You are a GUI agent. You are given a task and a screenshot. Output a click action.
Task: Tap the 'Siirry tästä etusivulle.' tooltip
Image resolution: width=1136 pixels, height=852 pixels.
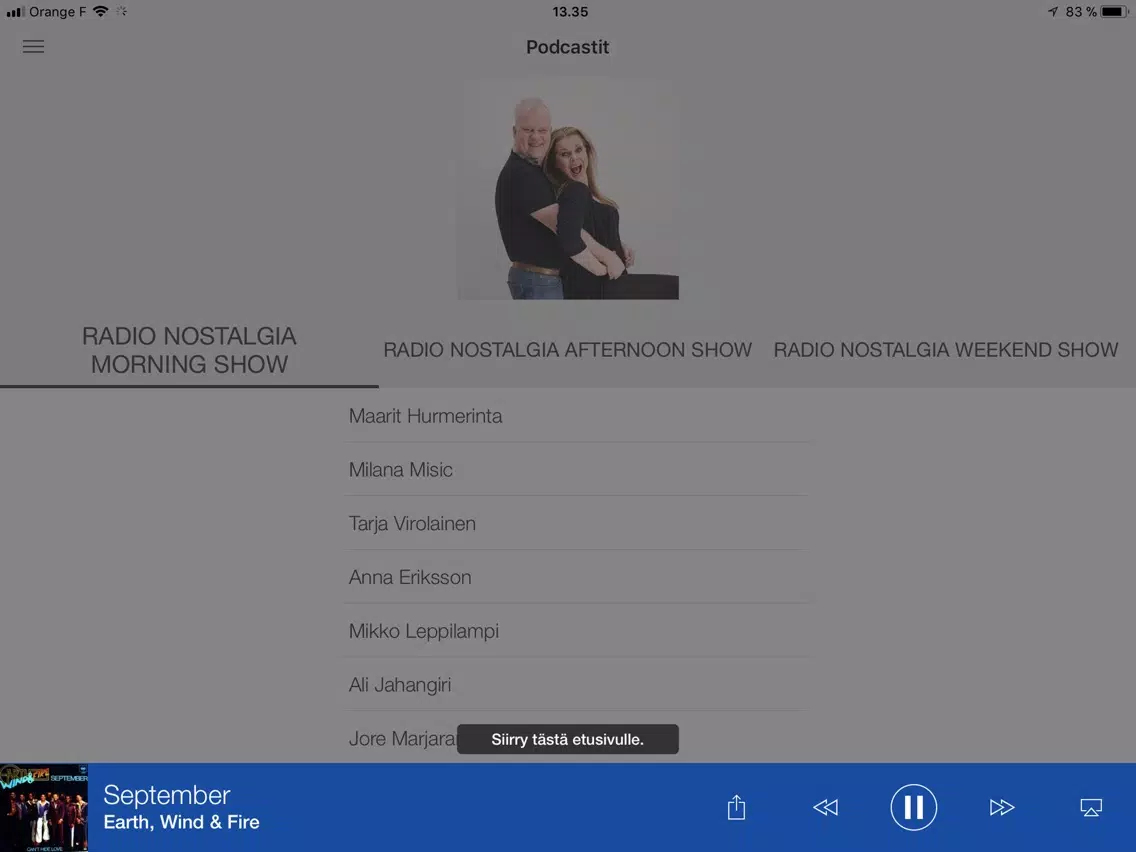pyautogui.click(x=567, y=739)
